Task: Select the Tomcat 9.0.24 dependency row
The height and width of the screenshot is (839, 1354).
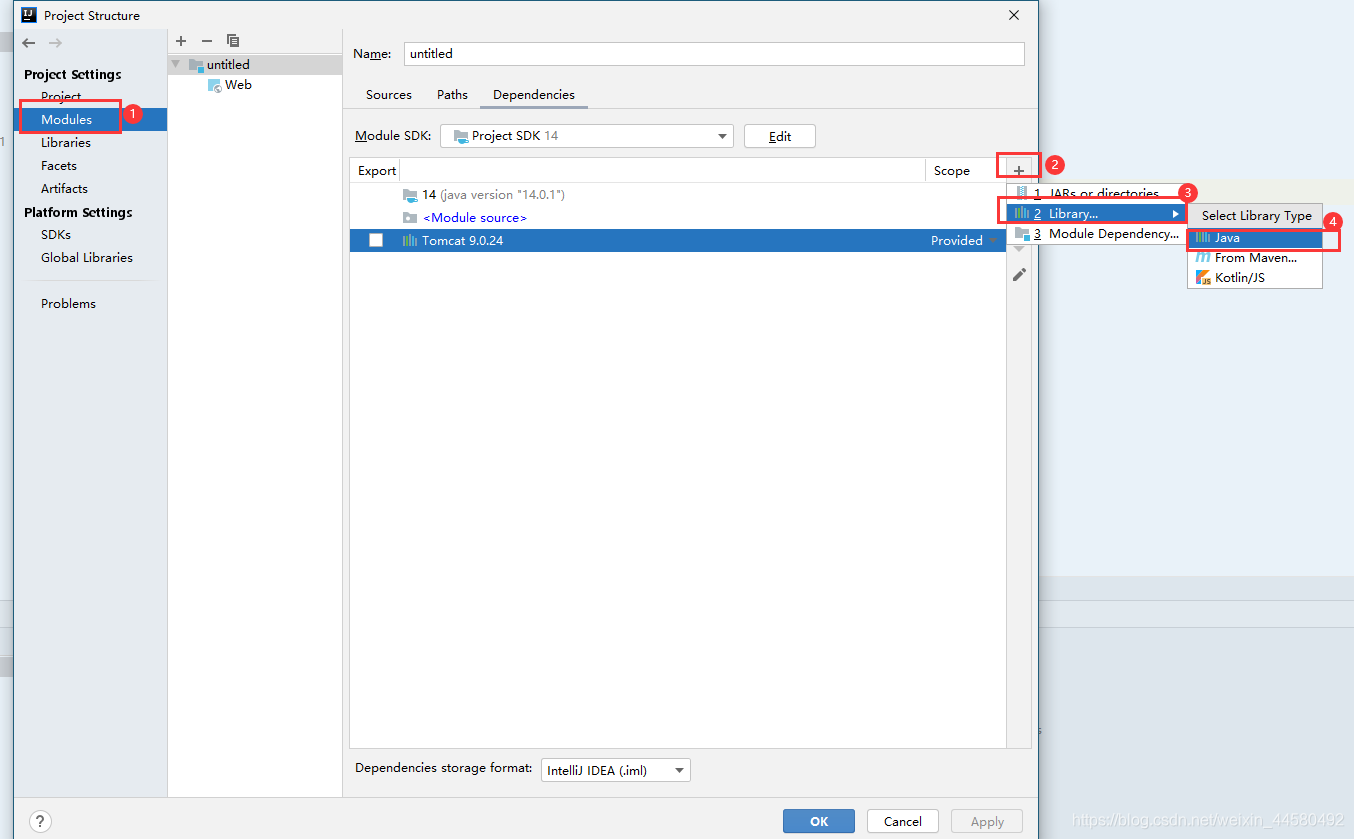Action: point(677,241)
